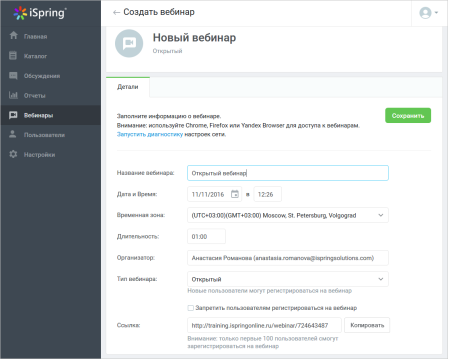Open the Тип вебинара dropdown
449x360 pixels.
click(288, 279)
